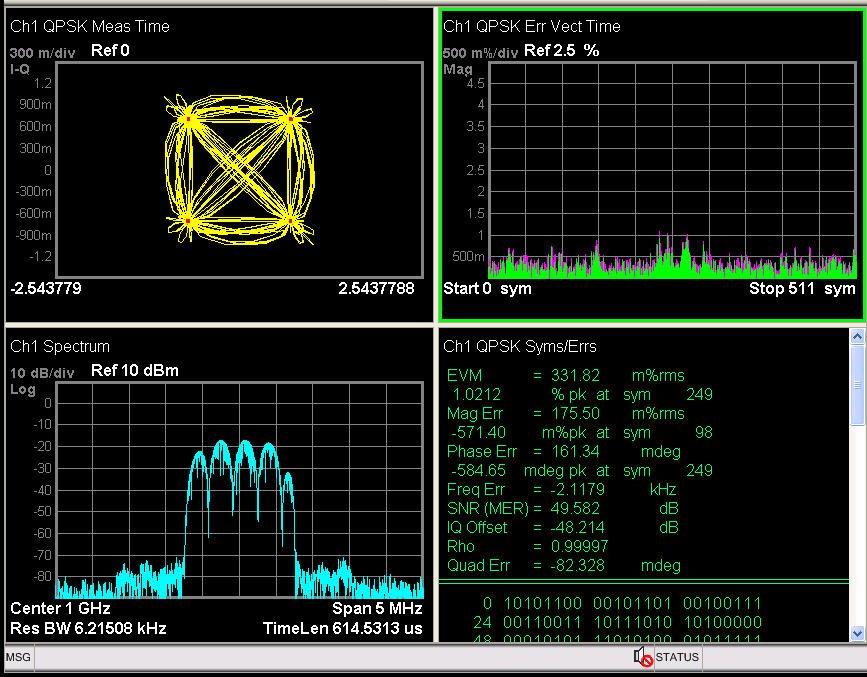Select the Ch1 QPSK Err Vect Time title

(528, 26)
